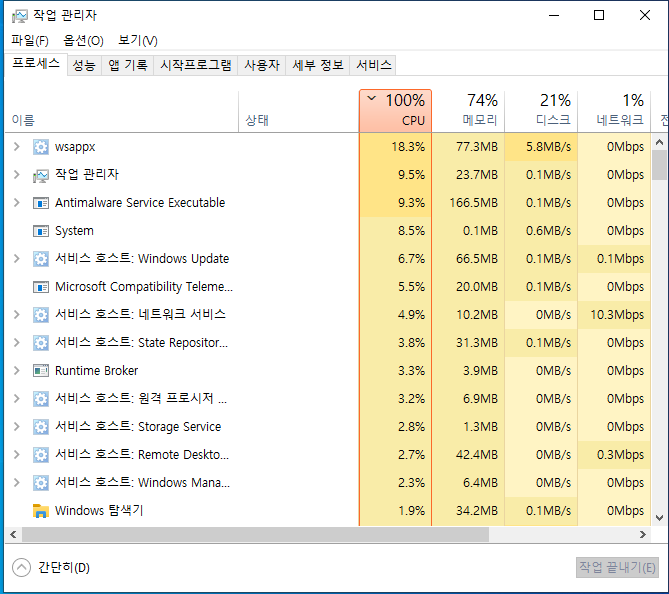
Task: Expand Antimalware Service Executable group
Action: click(x=17, y=203)
